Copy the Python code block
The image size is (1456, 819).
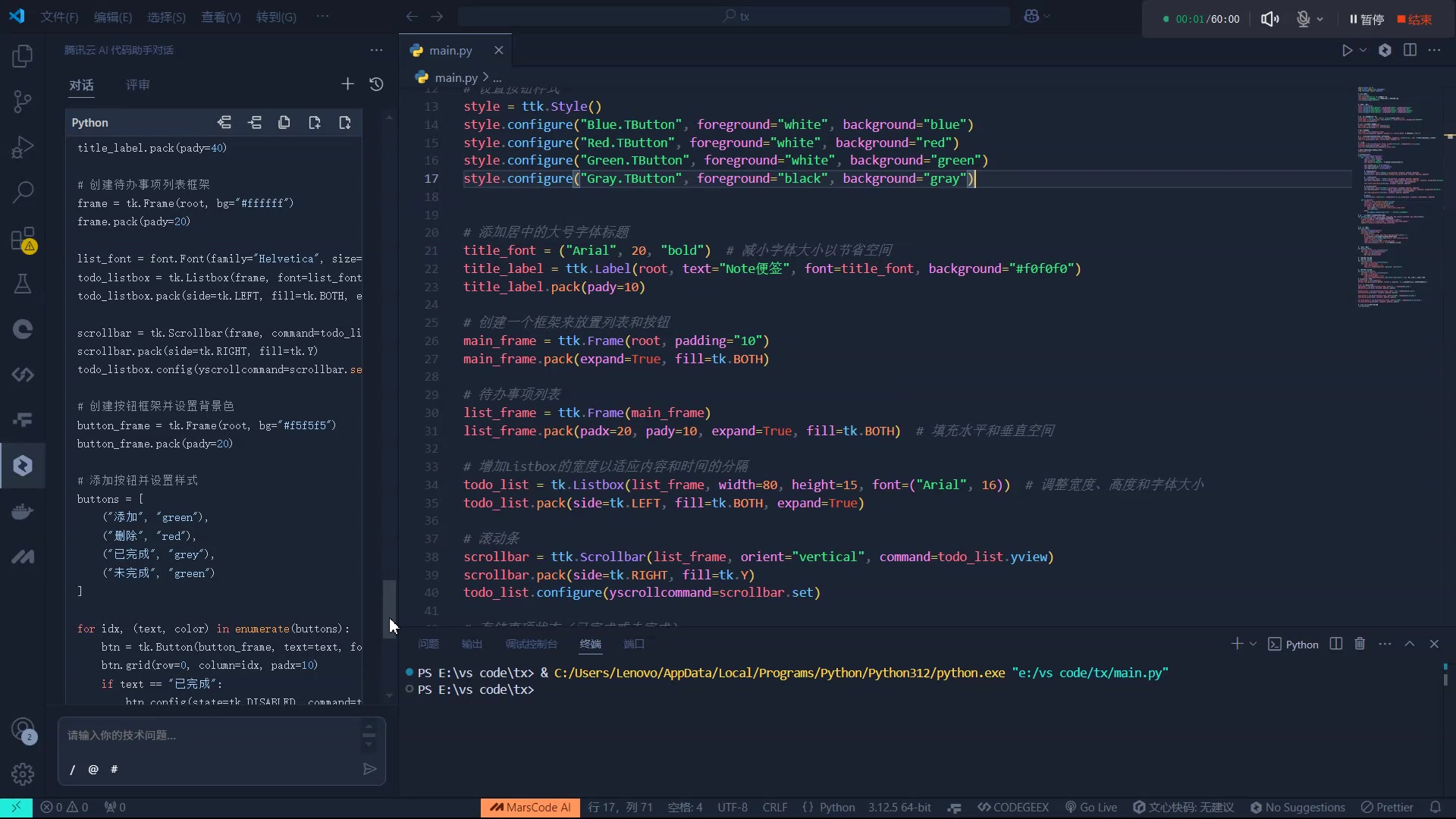284,123
